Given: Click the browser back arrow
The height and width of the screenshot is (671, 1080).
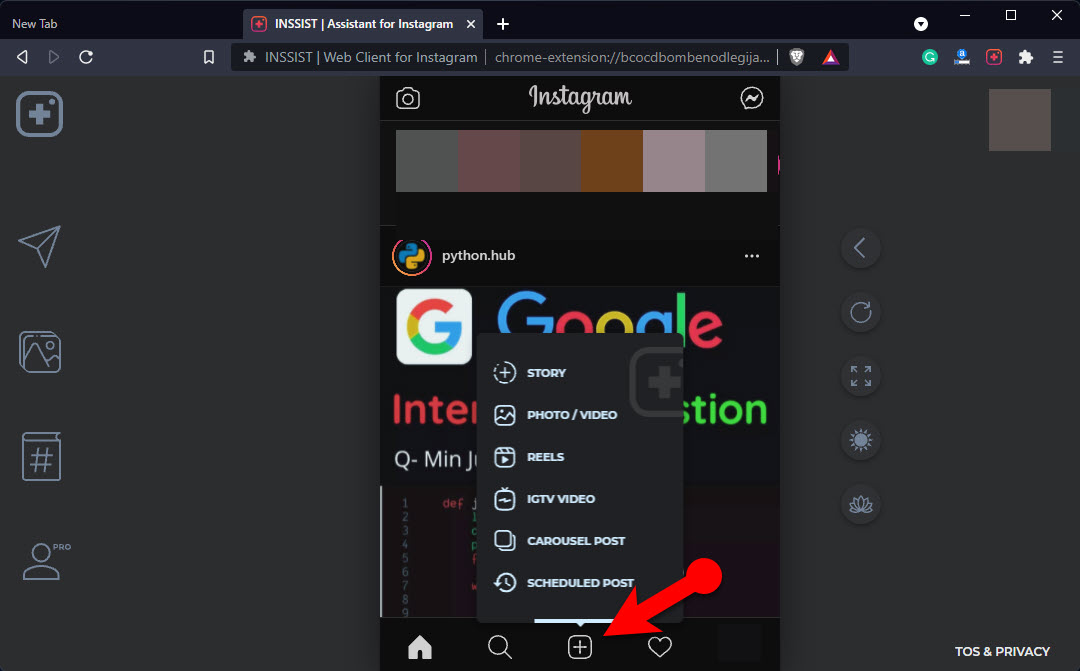Looking at the screenshot, I should coord(22,57).
